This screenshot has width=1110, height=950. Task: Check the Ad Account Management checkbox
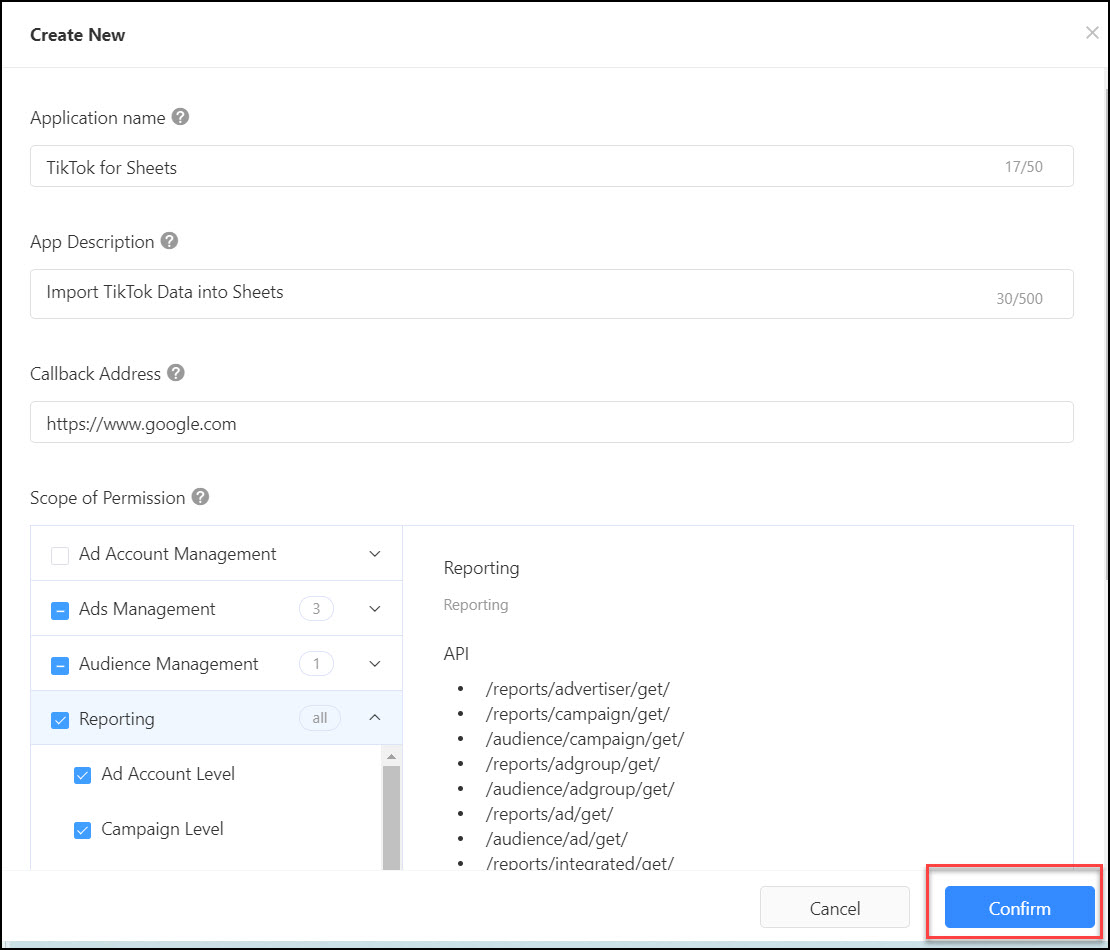click(60, 555)
